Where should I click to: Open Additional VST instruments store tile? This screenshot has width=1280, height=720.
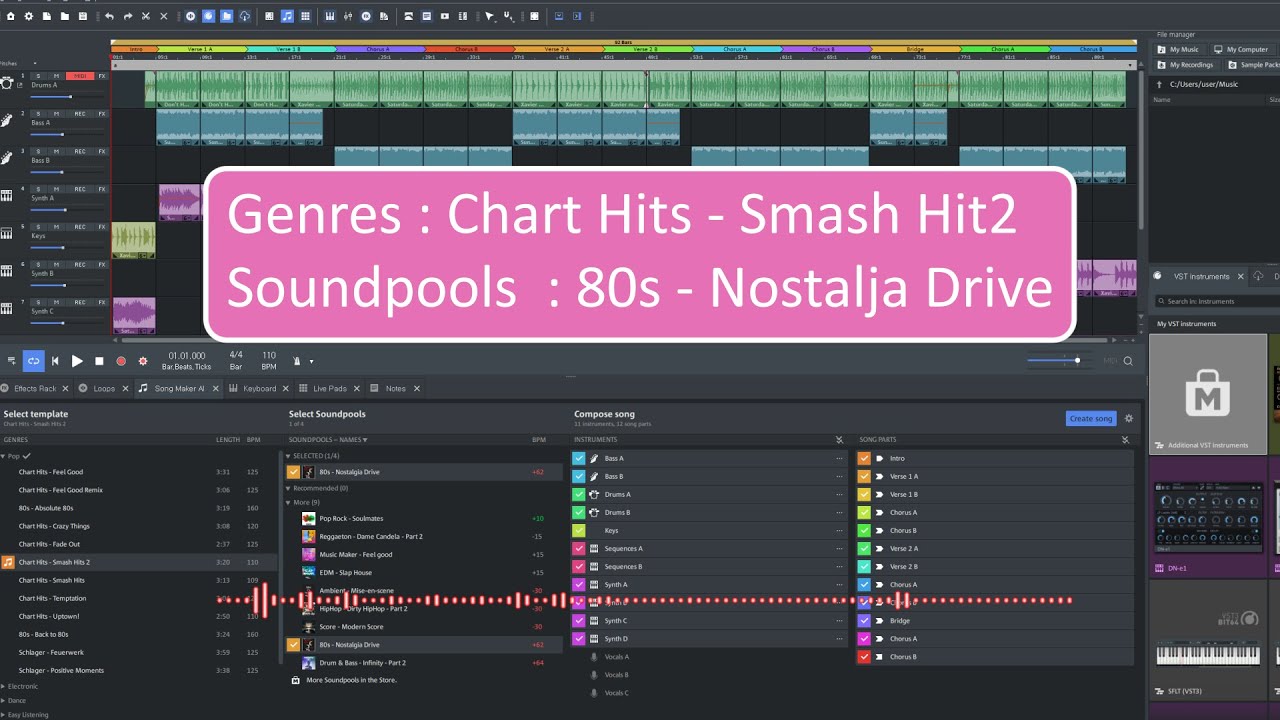1208,393
